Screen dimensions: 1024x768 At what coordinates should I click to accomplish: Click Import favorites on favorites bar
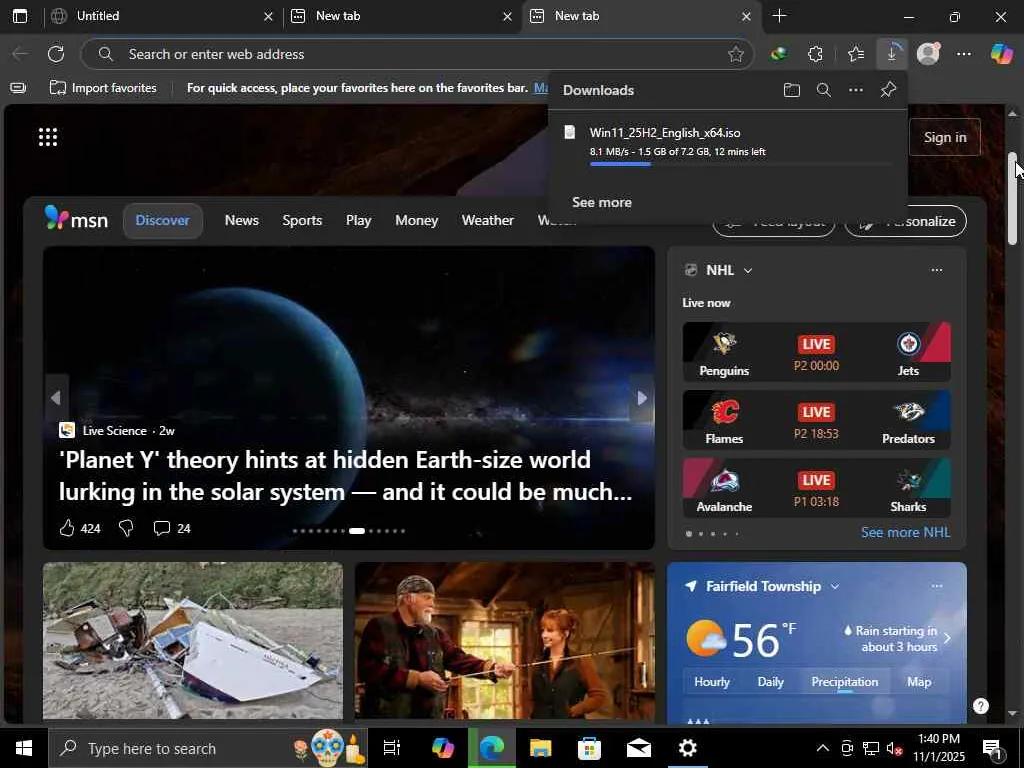[x=104, y=88]
